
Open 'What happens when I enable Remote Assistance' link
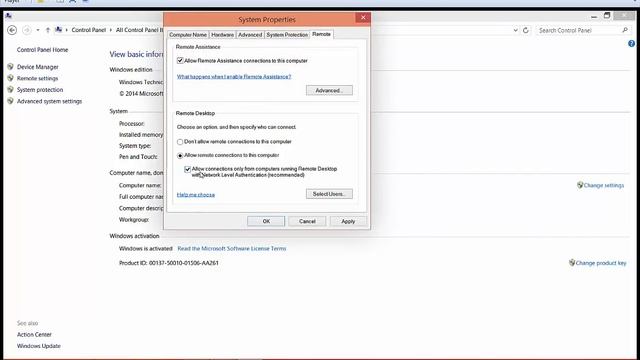tap(234, 77)
